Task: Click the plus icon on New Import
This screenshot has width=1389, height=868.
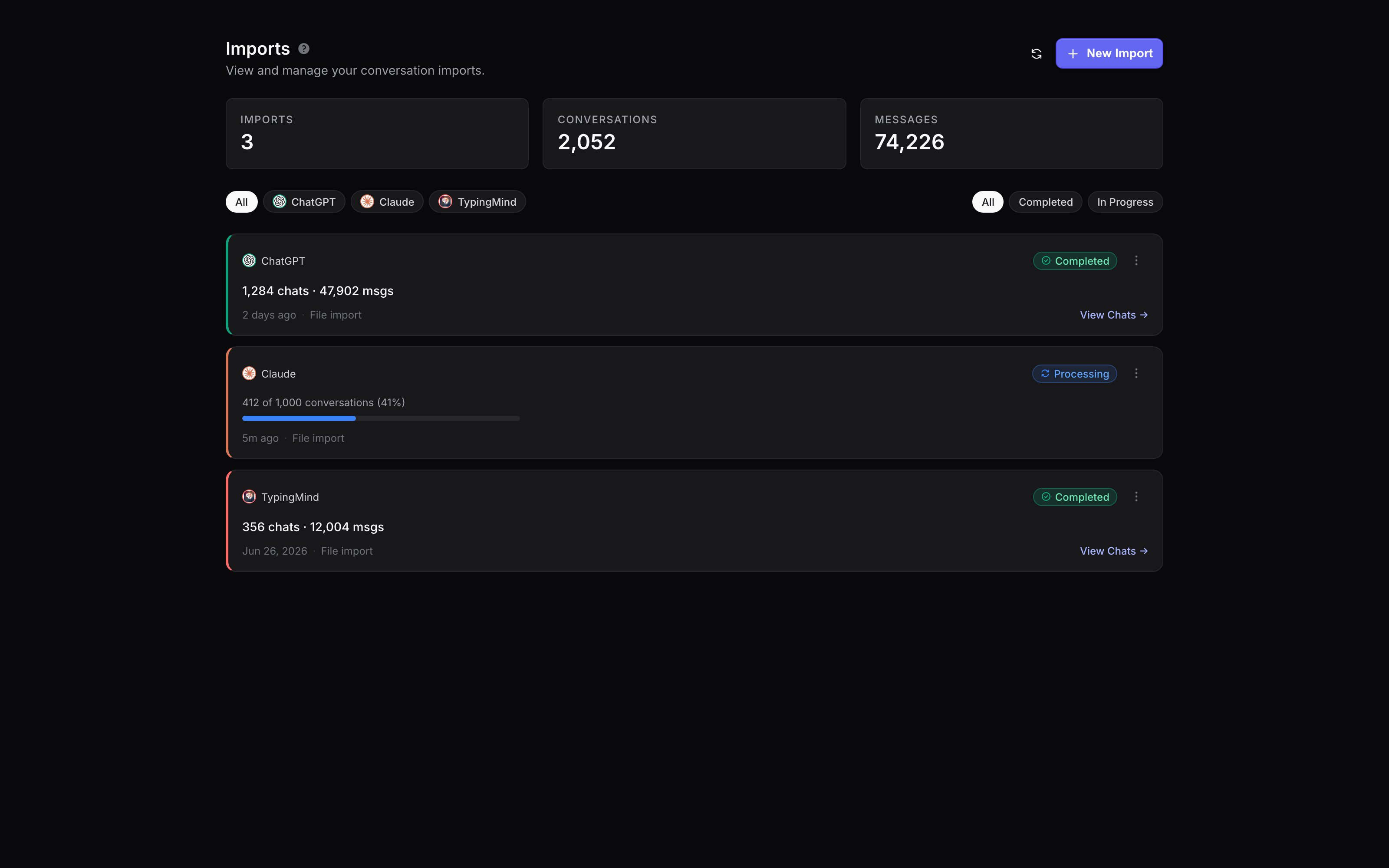Action: pos(1073,53)
